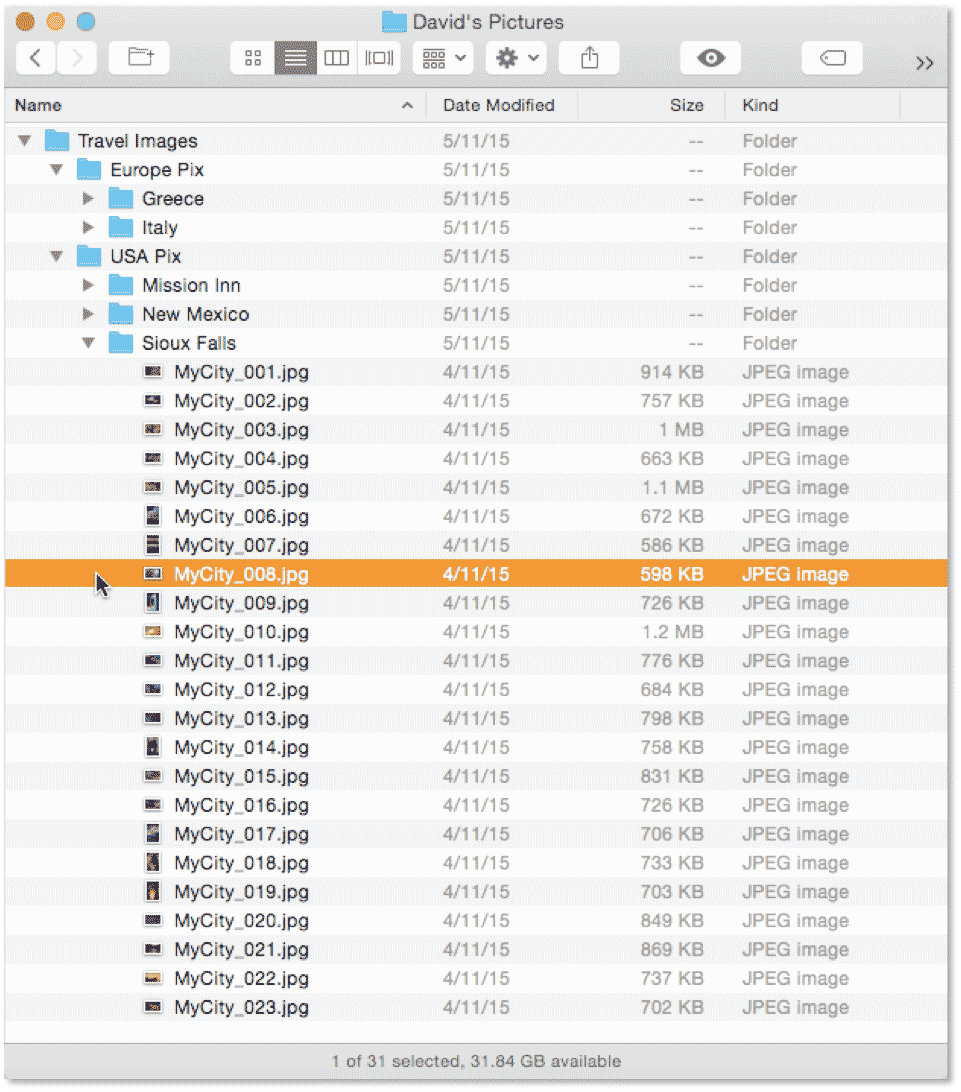The width and height of the screenshot is (961, 1092).
Task: Select the Europe Pix folder icon
Action: 89,169
